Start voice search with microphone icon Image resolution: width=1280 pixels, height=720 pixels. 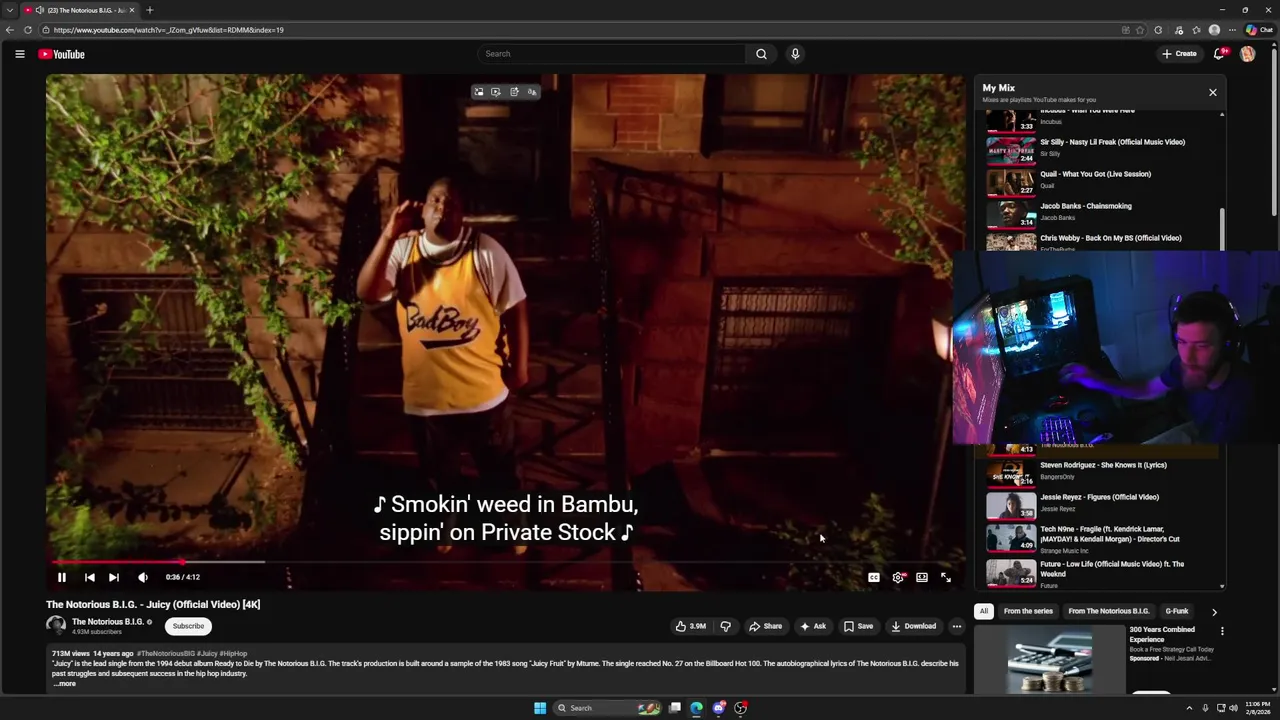[x=795, y=54]
